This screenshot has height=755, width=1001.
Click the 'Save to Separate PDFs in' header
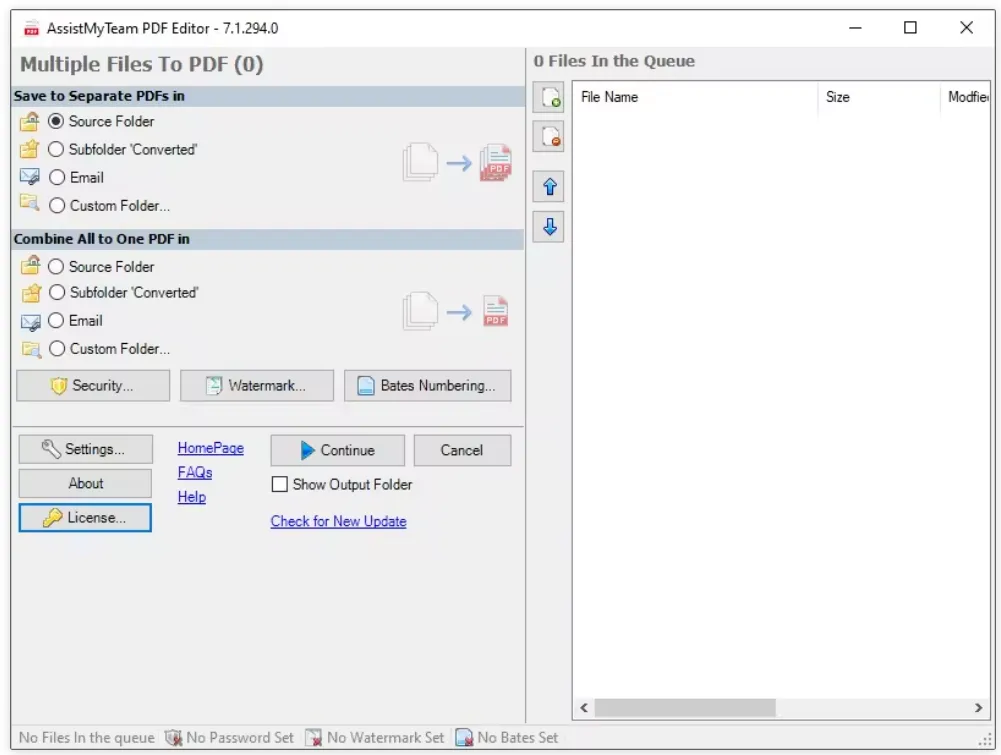[x=268, y=96]
